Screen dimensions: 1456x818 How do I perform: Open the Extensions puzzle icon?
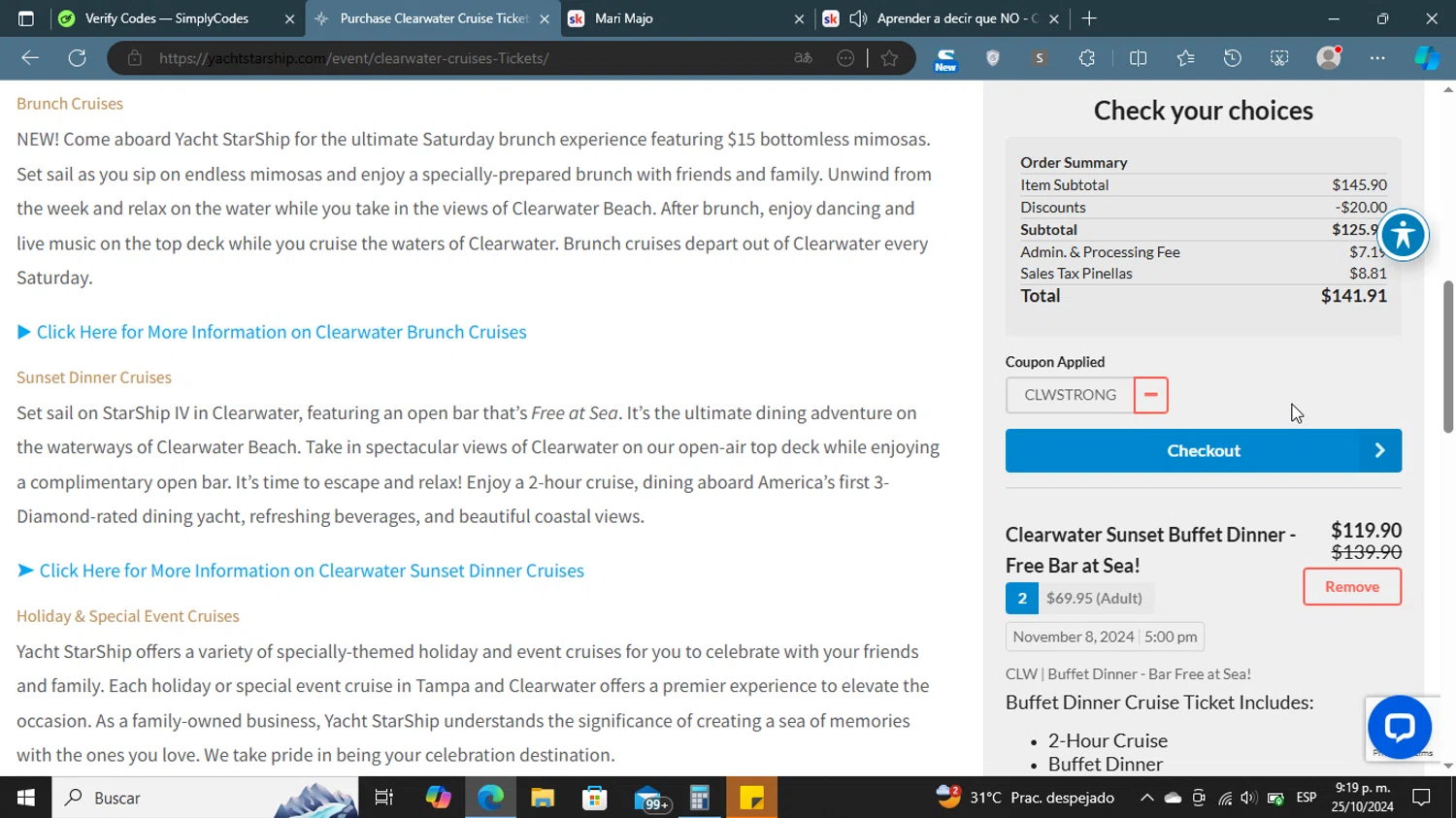tap(1087, 58)
